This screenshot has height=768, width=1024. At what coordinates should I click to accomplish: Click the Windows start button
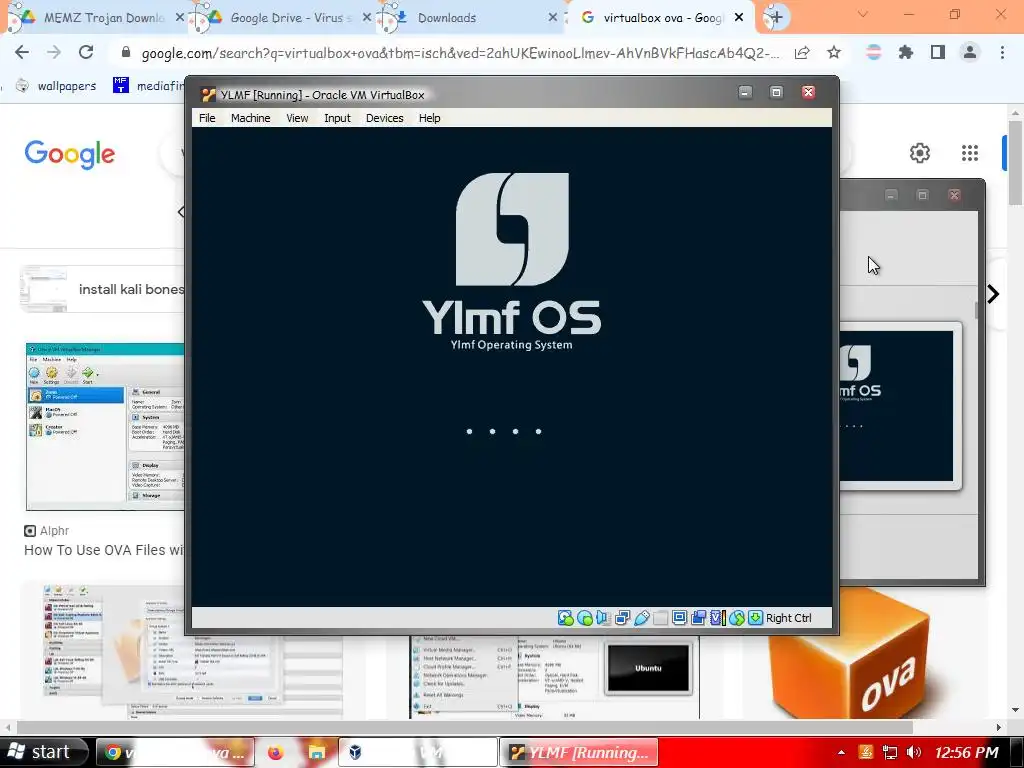coord(42,752)
